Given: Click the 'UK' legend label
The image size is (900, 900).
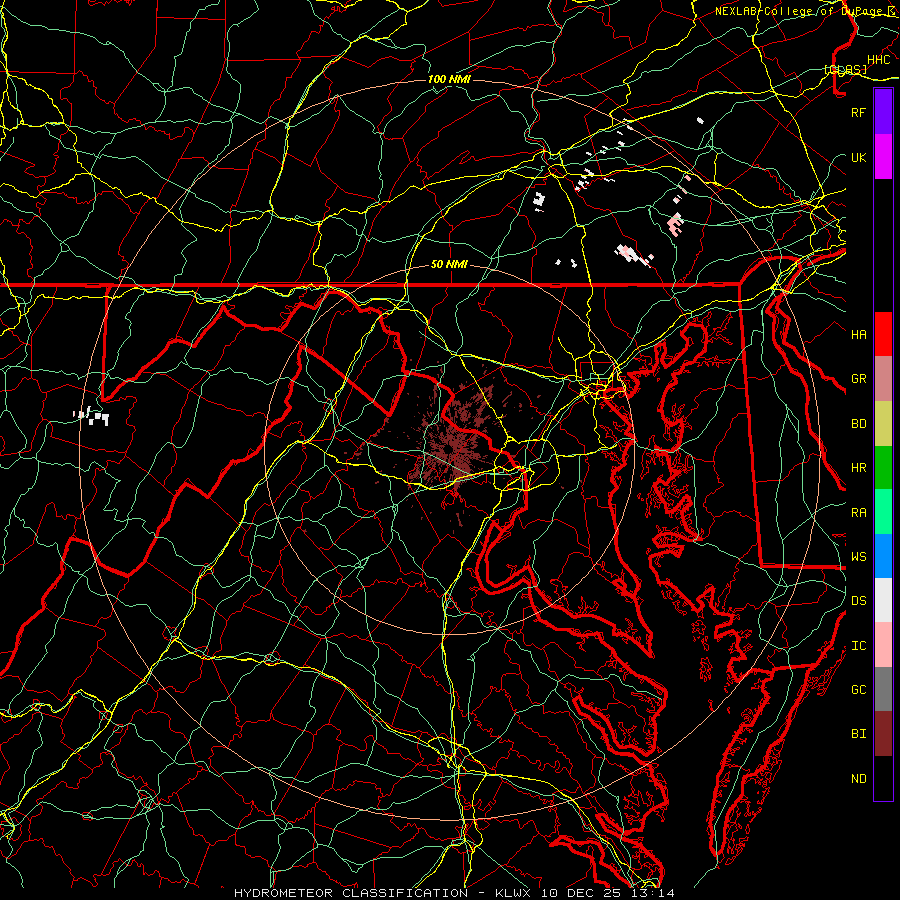Looking at the screenshot, I should (x=858, y=157).
